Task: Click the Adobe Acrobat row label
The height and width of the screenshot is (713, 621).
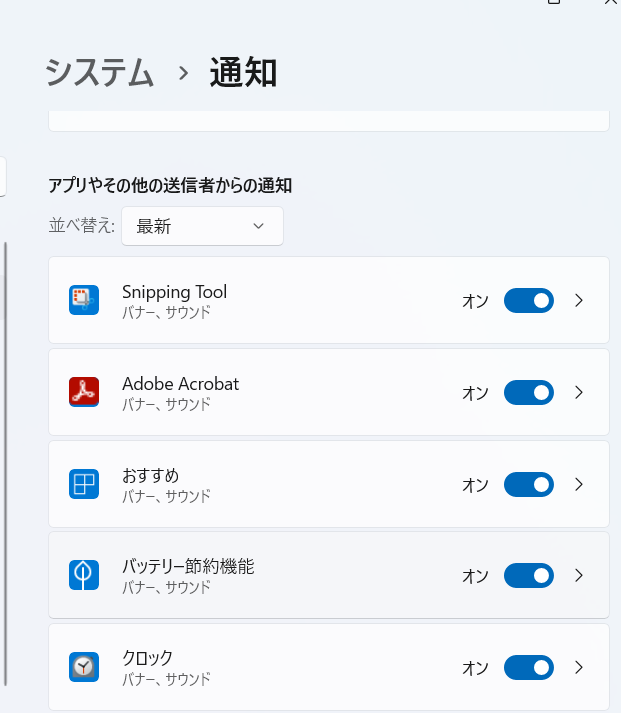Action: point(180,384)
